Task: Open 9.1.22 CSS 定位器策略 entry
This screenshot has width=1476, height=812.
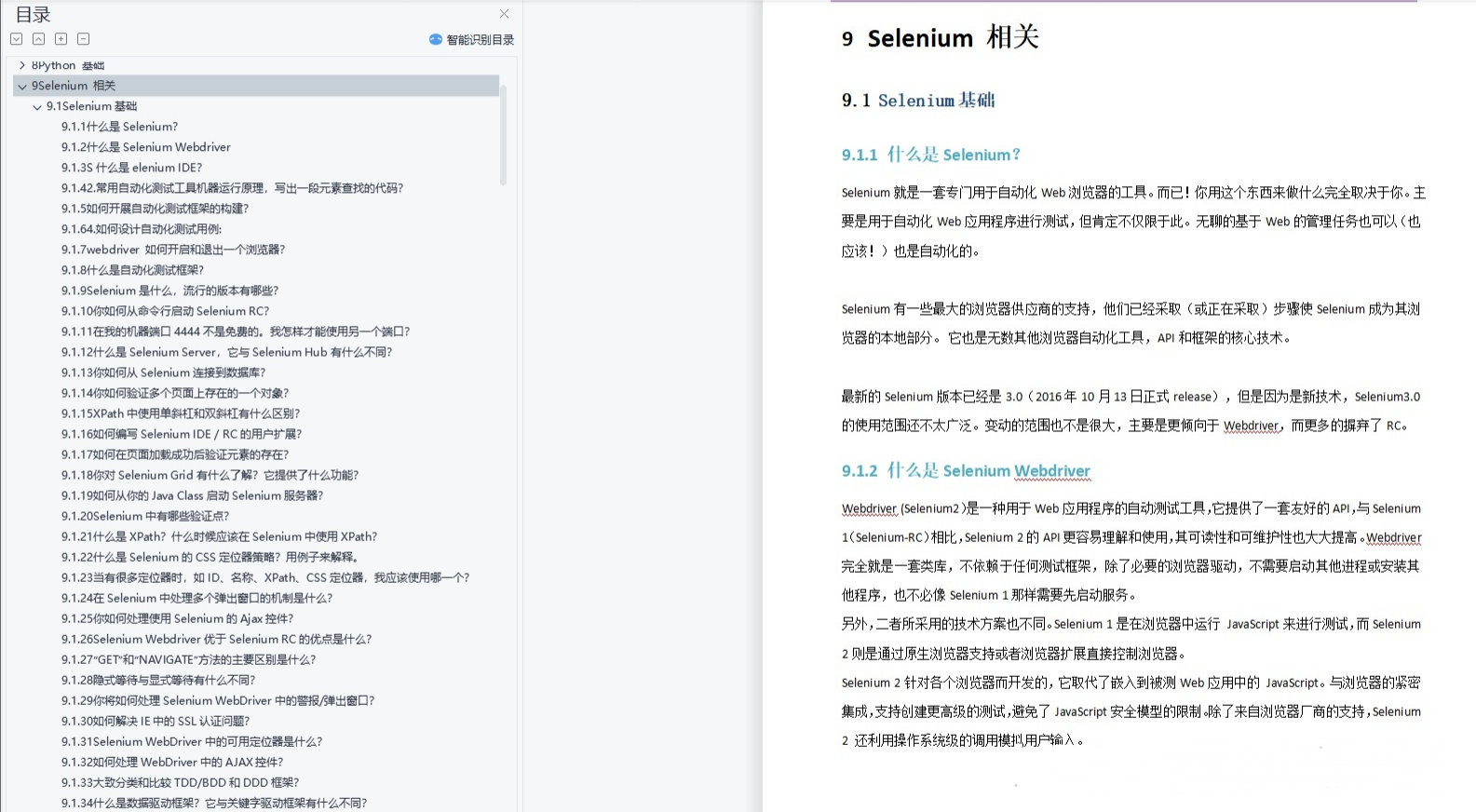Action: [x=210, y=557]
